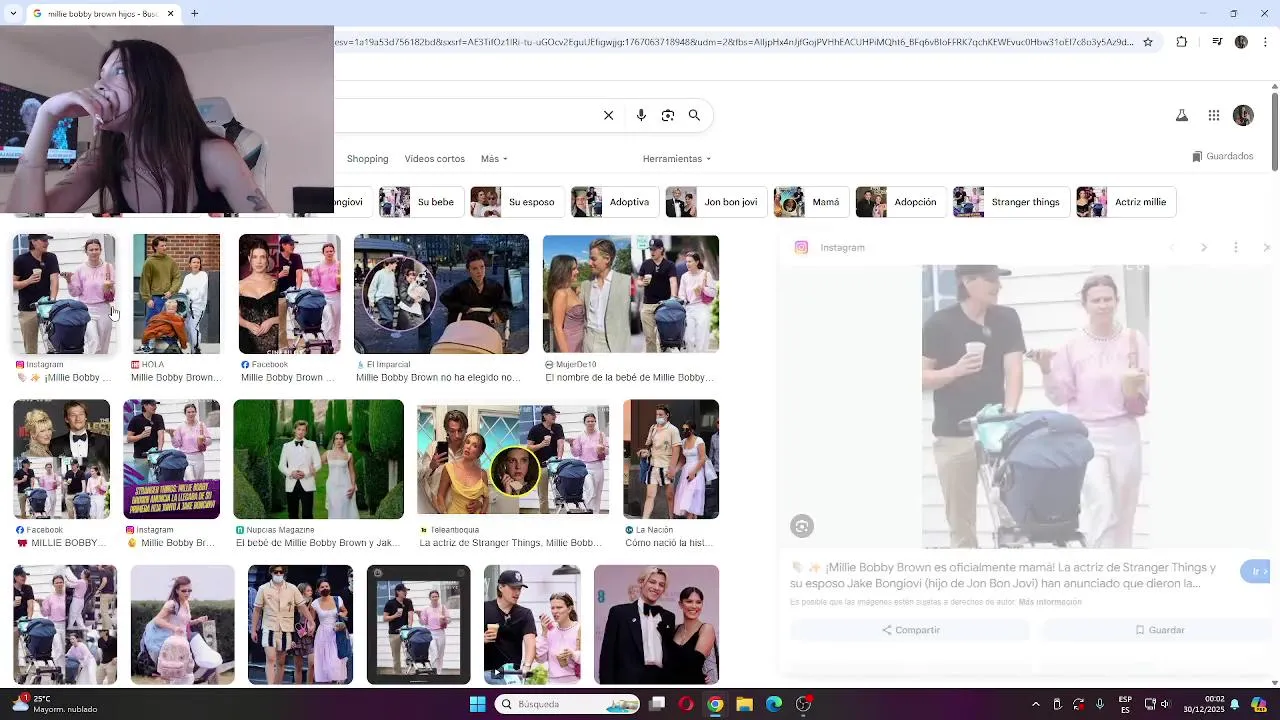Open File Explorer from the taskbar
The height and width of the screenshot is (720, 1280).
point(744,704)
